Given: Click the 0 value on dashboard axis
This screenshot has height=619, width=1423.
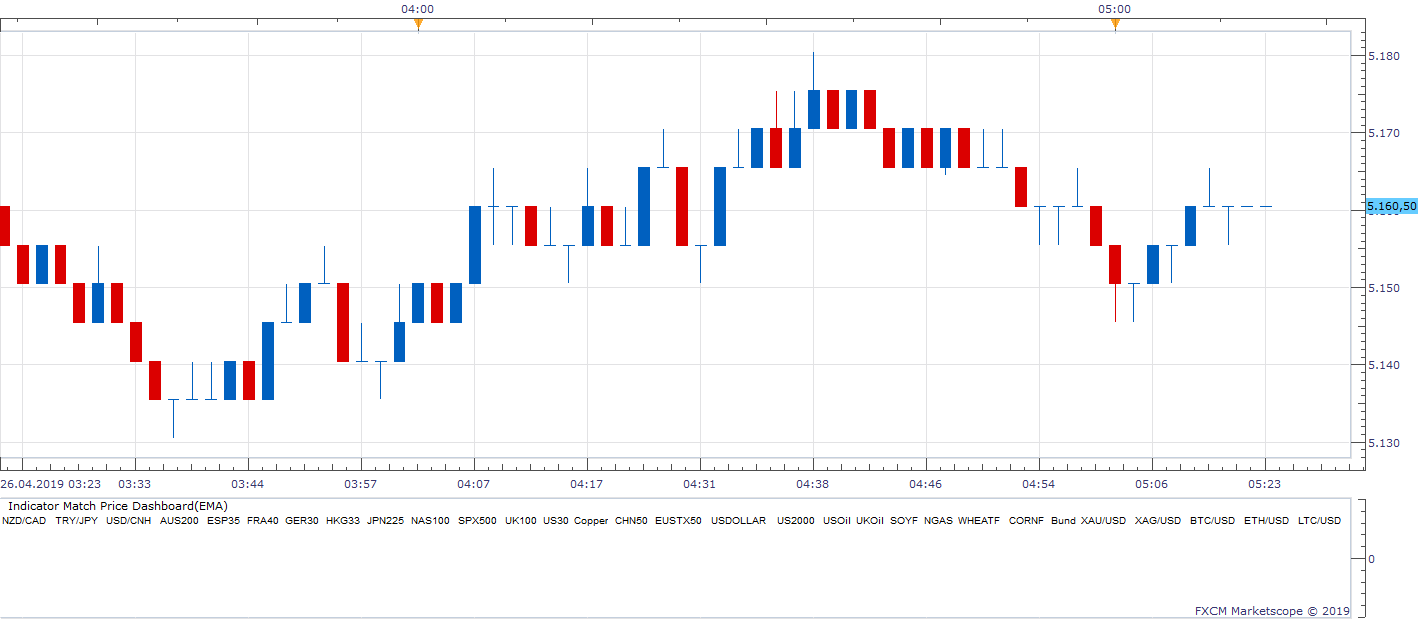Looking at the screenshot, I should pyautogui.click(x=1370, y=558).
